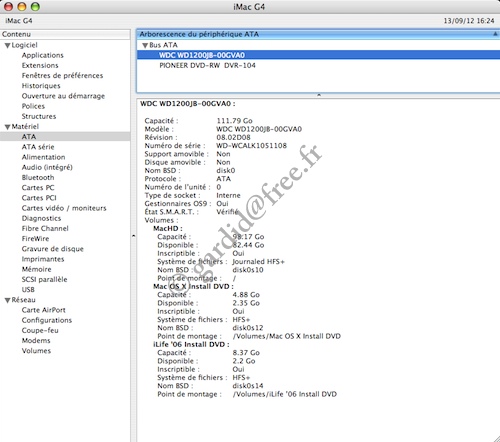The image size is (500, 442).
Task: Click the Mac OS X Install DVD heading
Action: [x=193, y=287]
